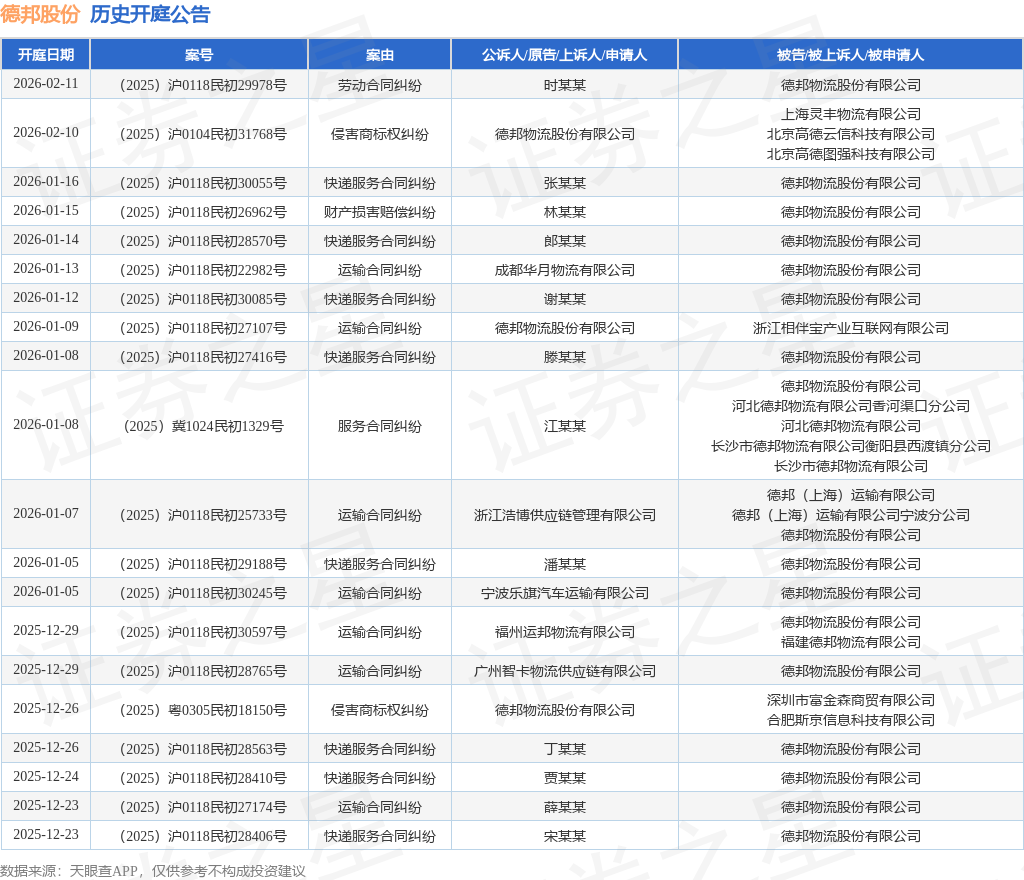This screenshot has height=880, width=1024.
Task: Click plaintiff 成都华月物流有限公司
Action: pos(565,270)
